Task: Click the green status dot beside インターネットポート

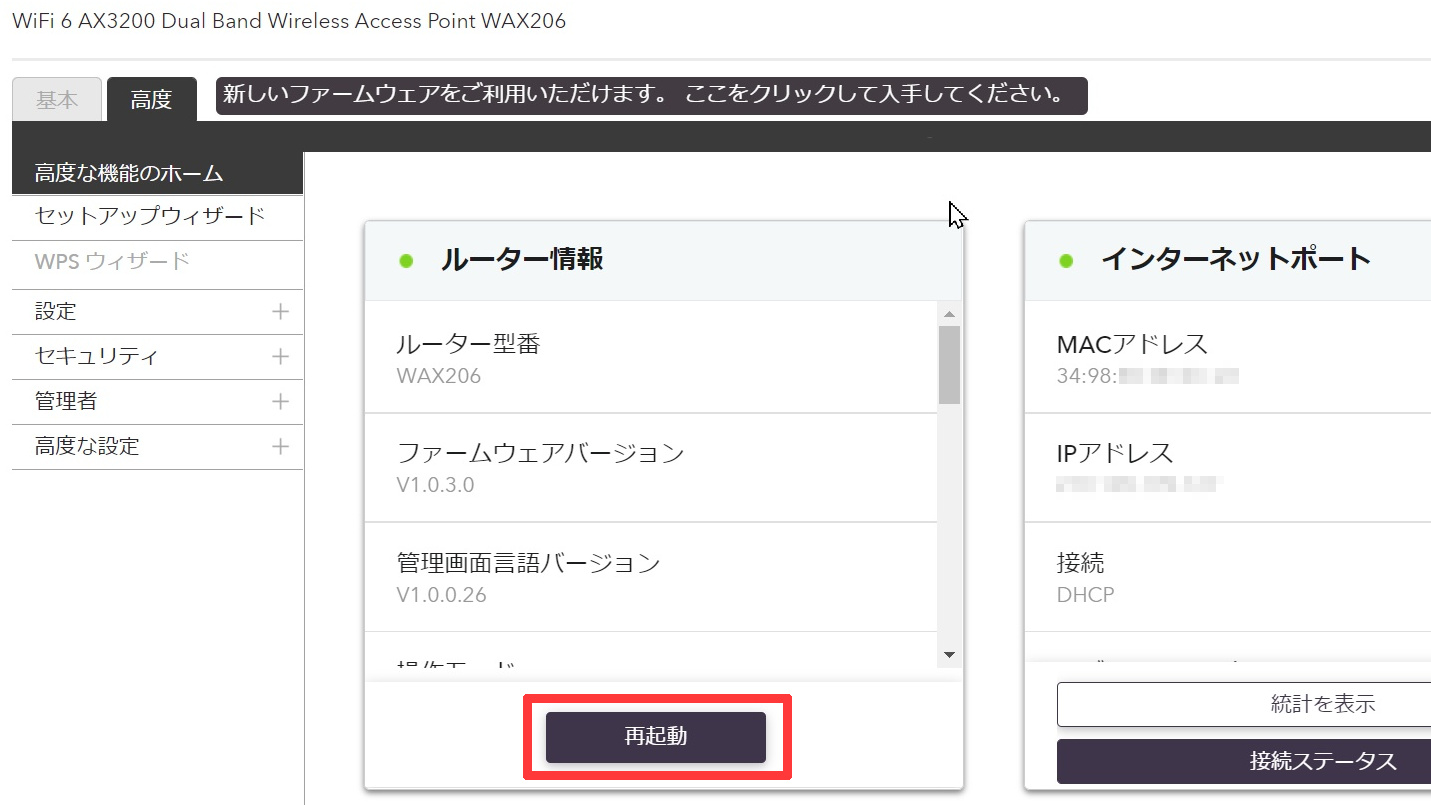Action: pos(1066,261)
